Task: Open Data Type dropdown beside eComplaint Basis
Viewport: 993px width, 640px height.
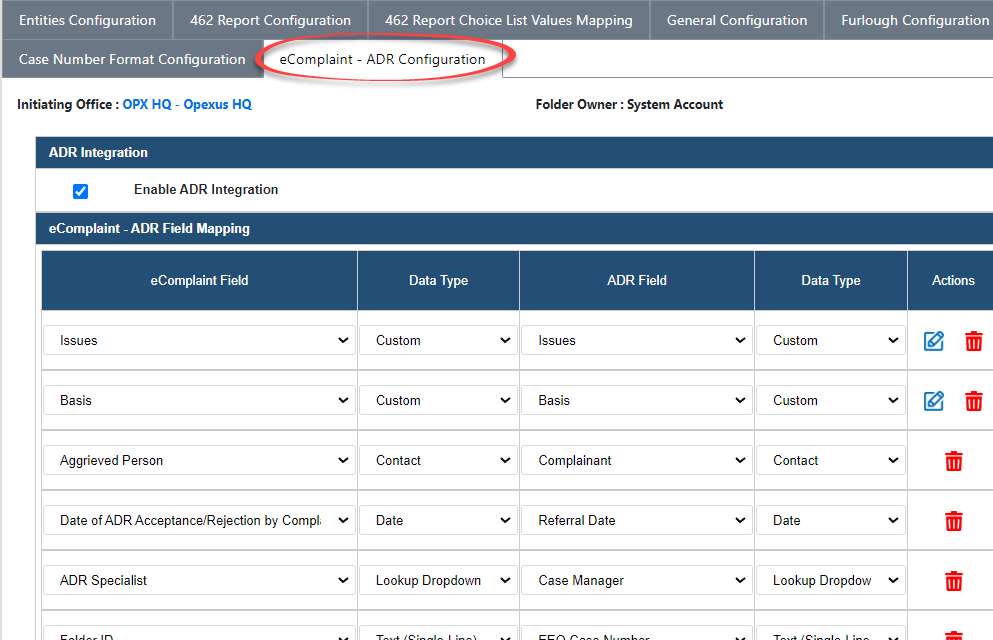Action: click(x=438, y=400)
